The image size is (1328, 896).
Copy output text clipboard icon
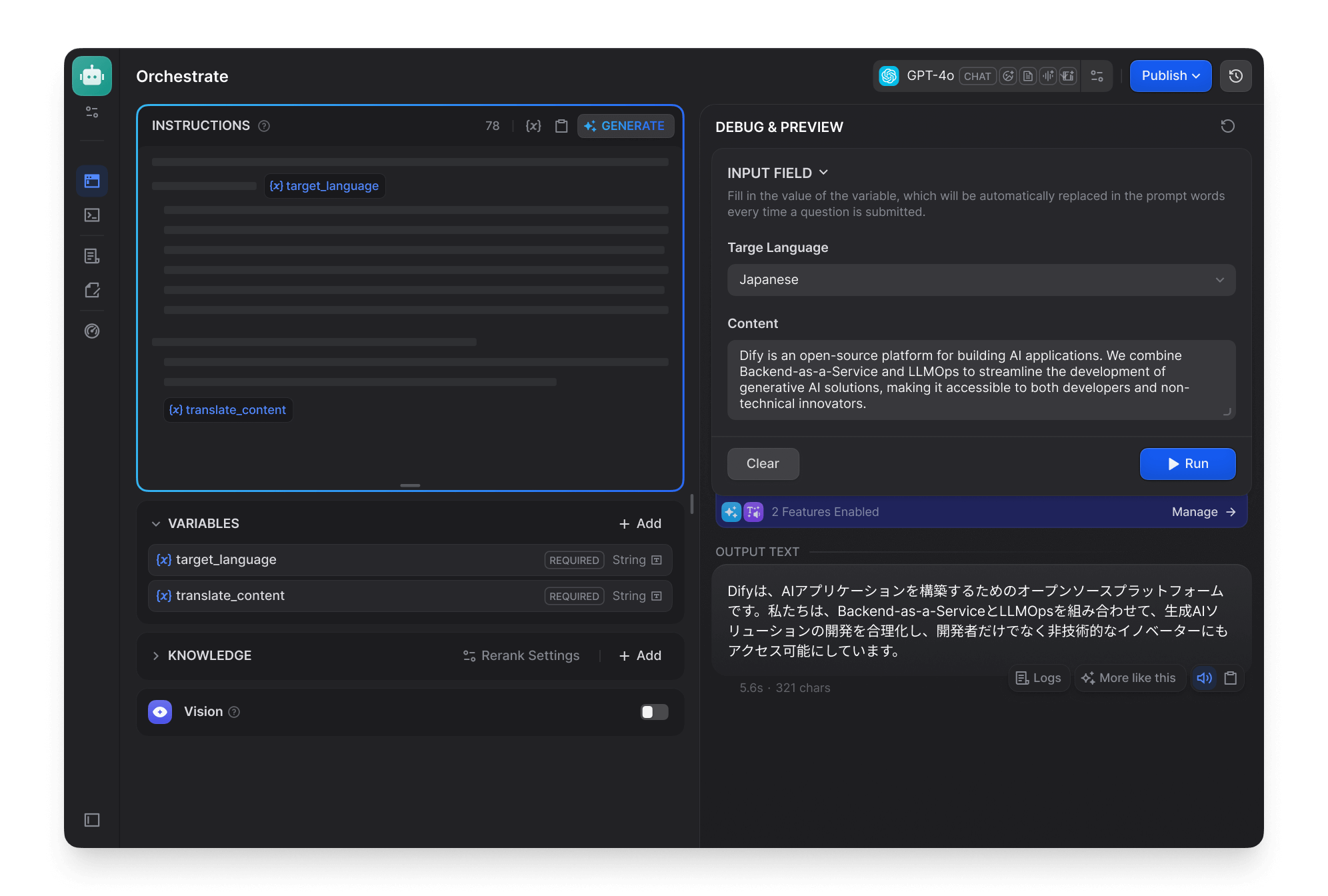pyautogui.click(x=1231, y=678)
